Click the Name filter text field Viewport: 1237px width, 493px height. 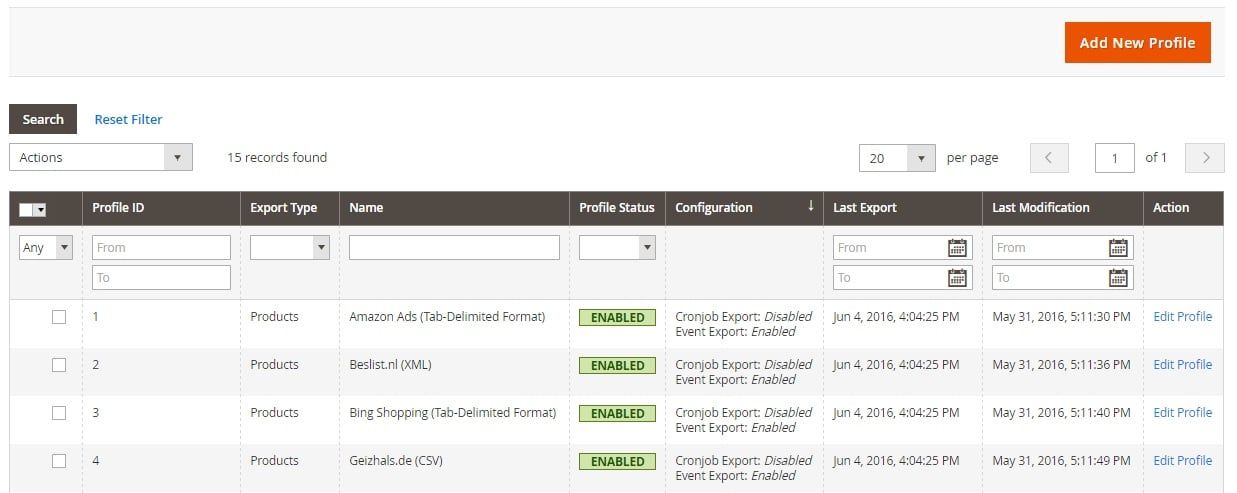tap(454, 247)
